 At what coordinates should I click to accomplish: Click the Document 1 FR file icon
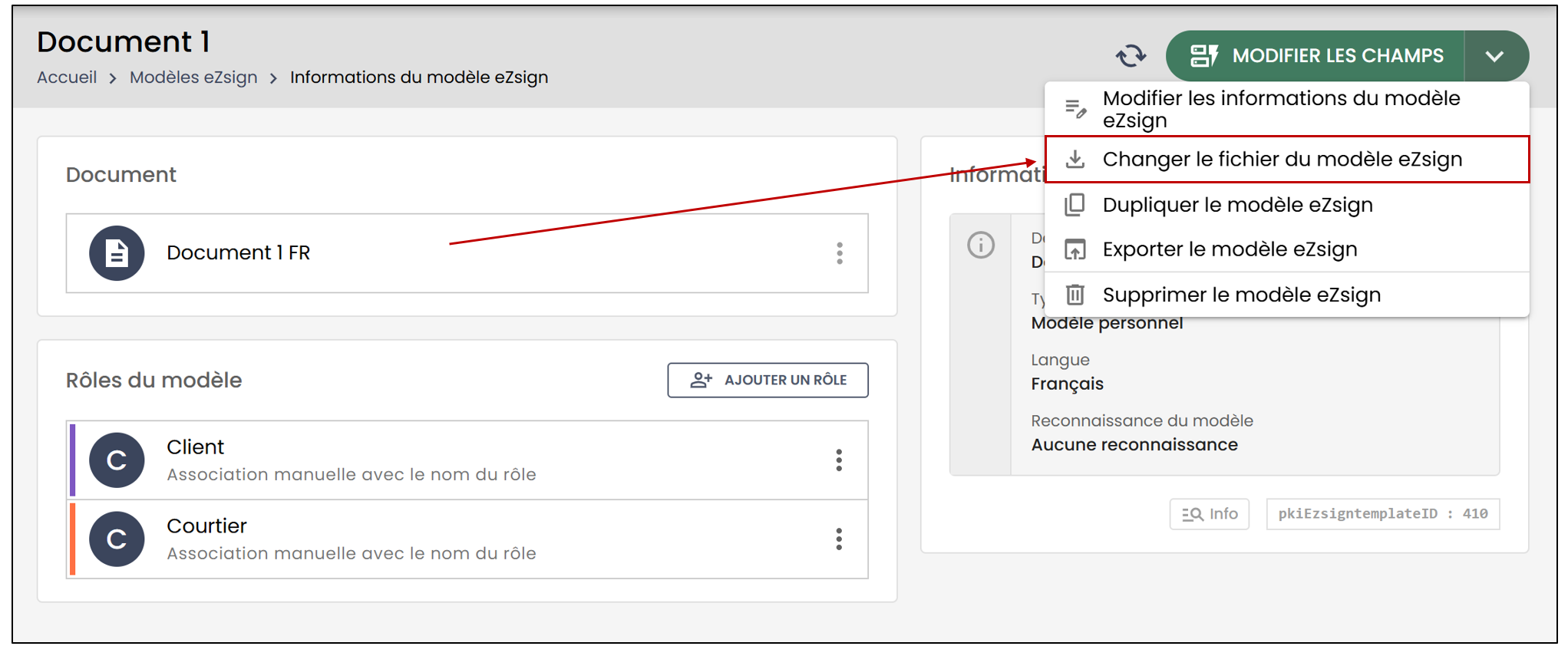click(117, 252)
